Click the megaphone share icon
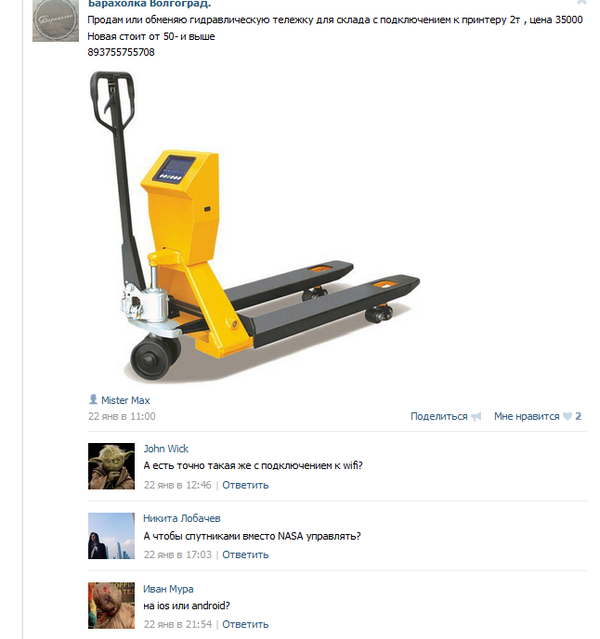Image resolution: width=600 pixels, height=639 pixels. tap(476, 416)
